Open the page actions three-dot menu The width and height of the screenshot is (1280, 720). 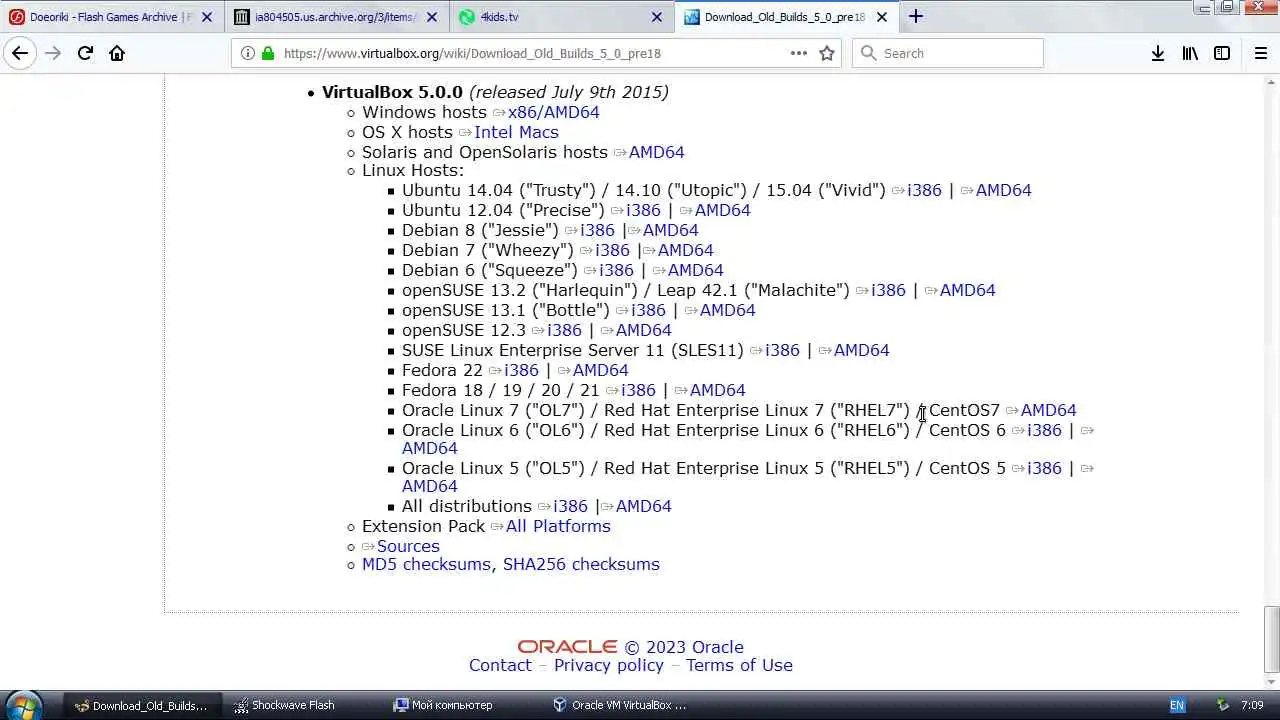click(x=798, y=53)
